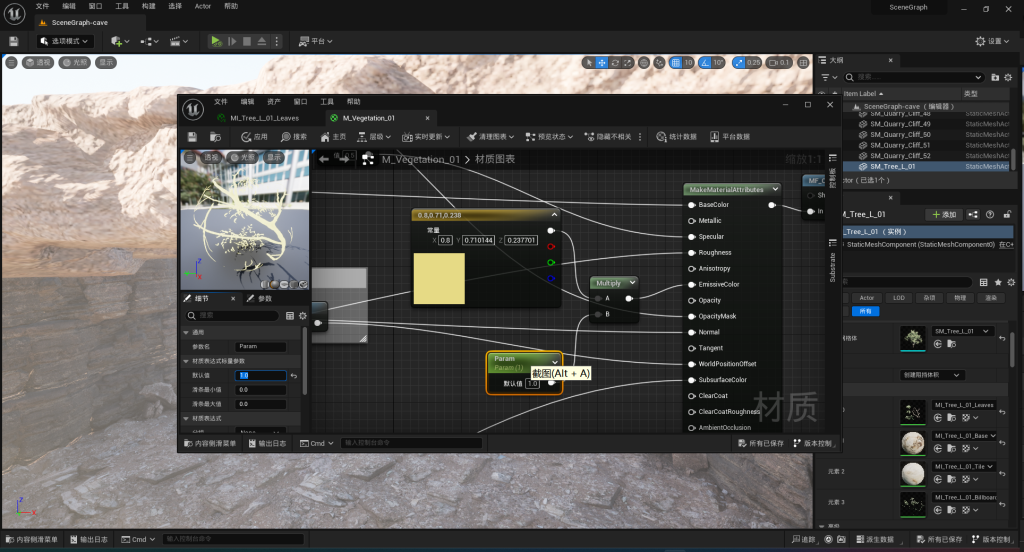Select the selection arrow tool in viewport

pyautogui.click(x=589, y=63)
